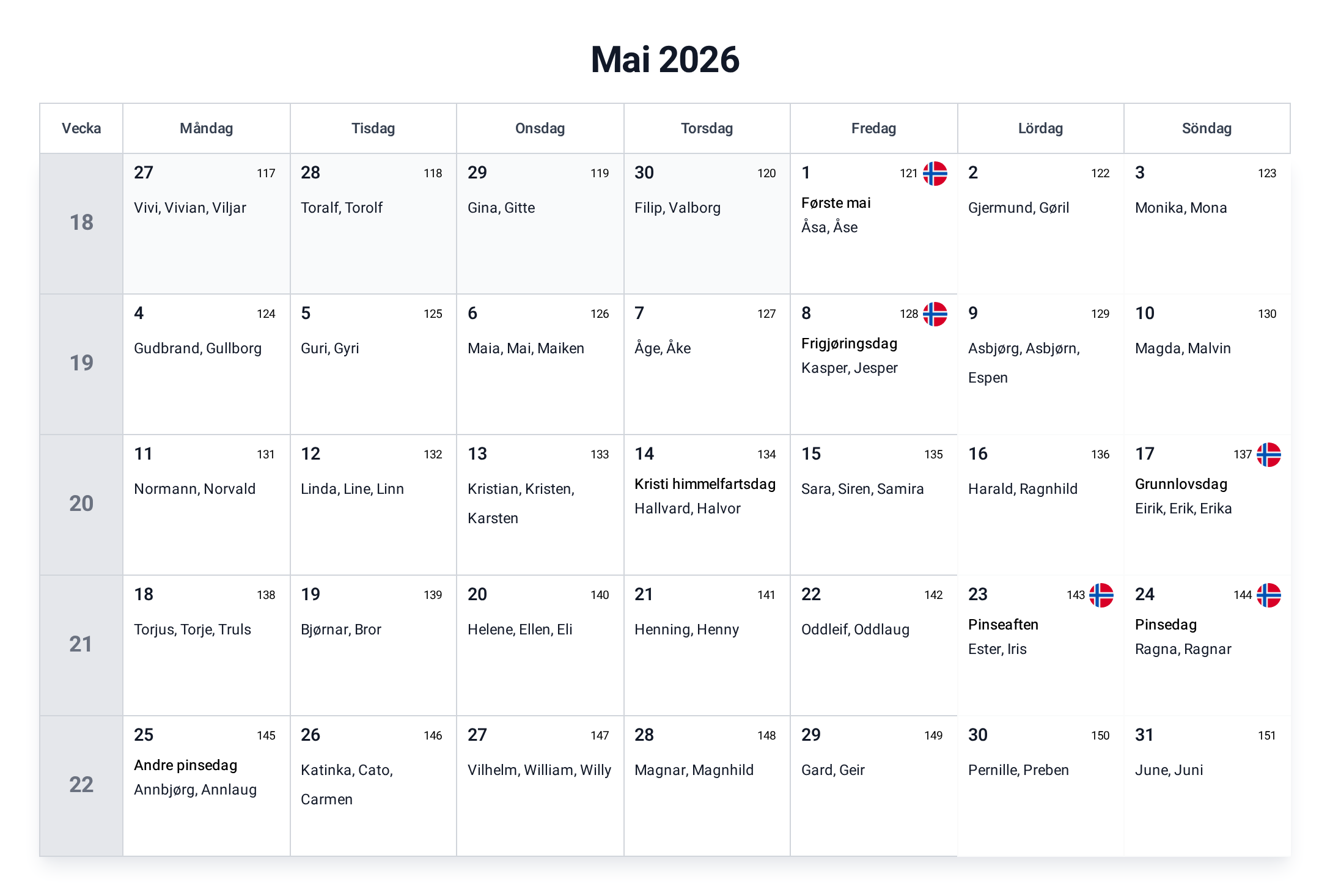Click the flag icon on Pinseaften
The height and width of the screenshot is (896, 1330).
(x=1101, y=595)
